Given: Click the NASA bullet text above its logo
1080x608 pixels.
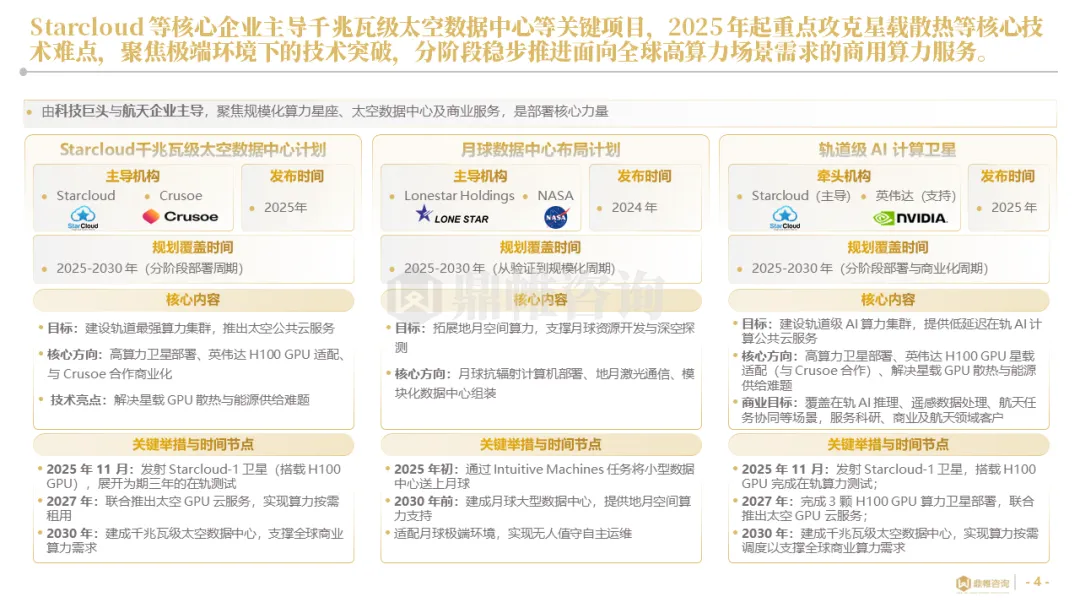Looking at the screenshot, I should [x=555, y=196].
